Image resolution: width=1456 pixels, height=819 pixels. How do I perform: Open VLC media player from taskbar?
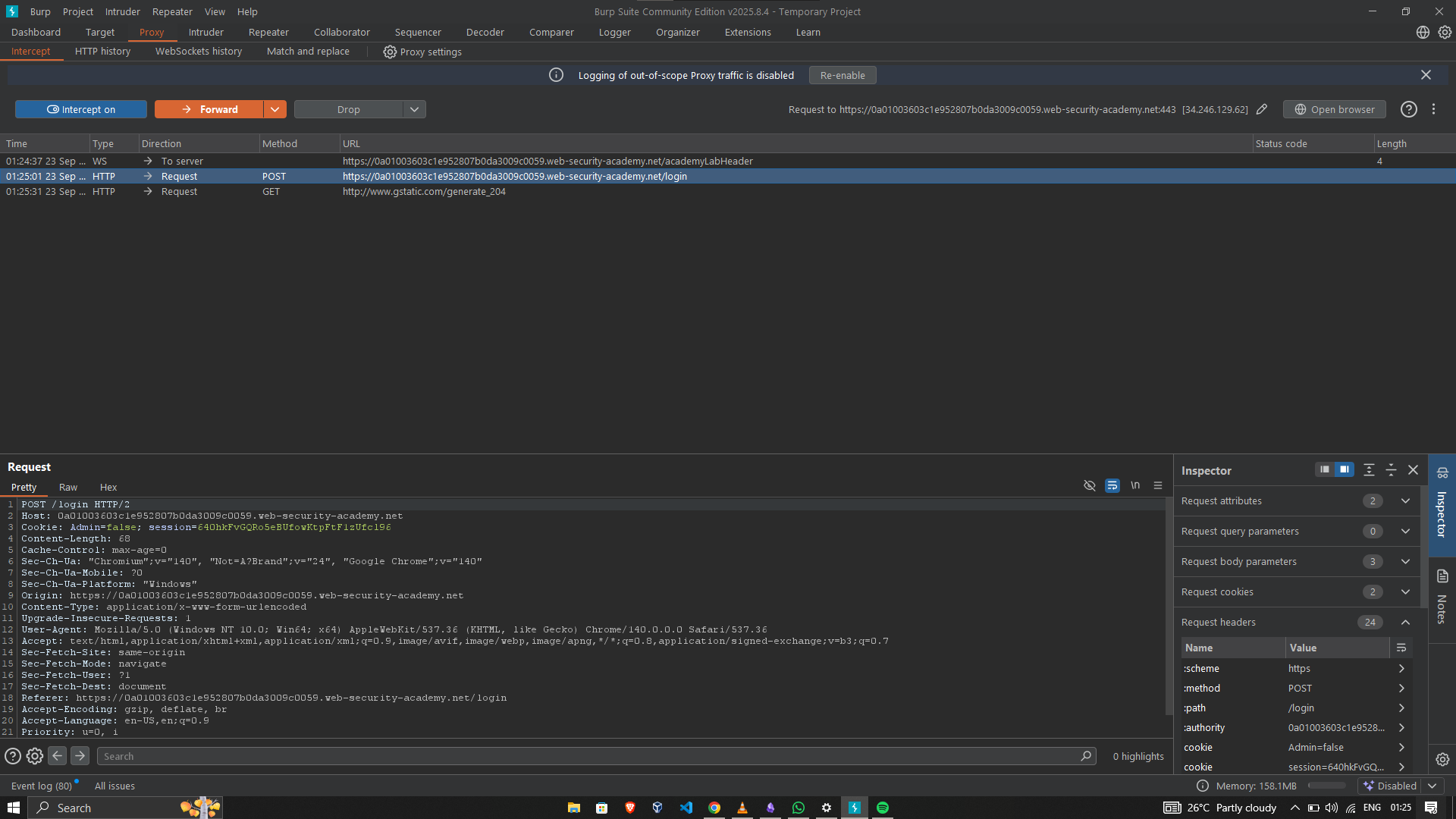coord(742,808)
